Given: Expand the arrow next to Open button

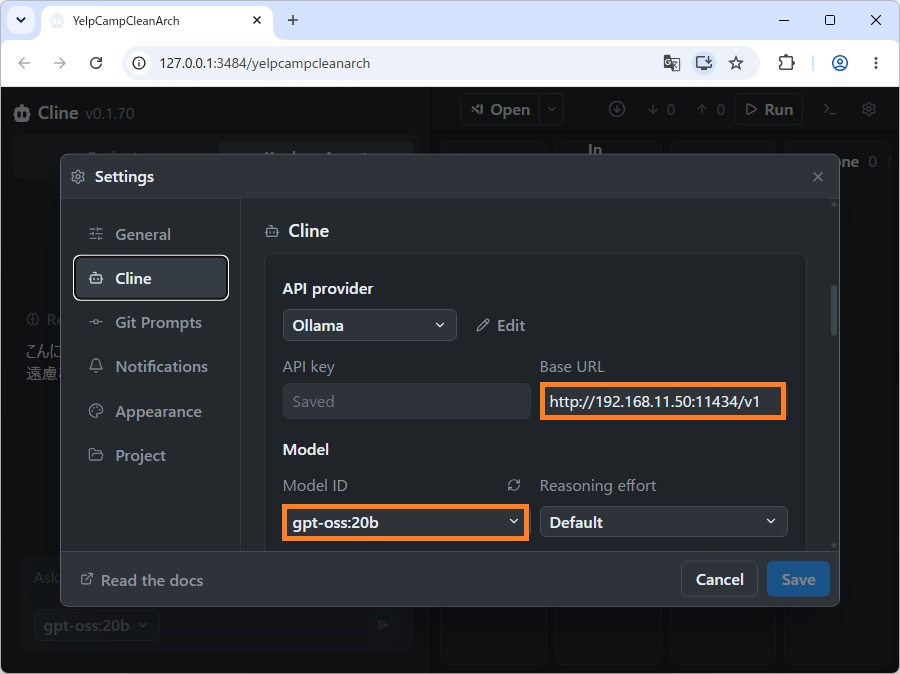Looking at the screenshot, I should click(x=552, y=109).
